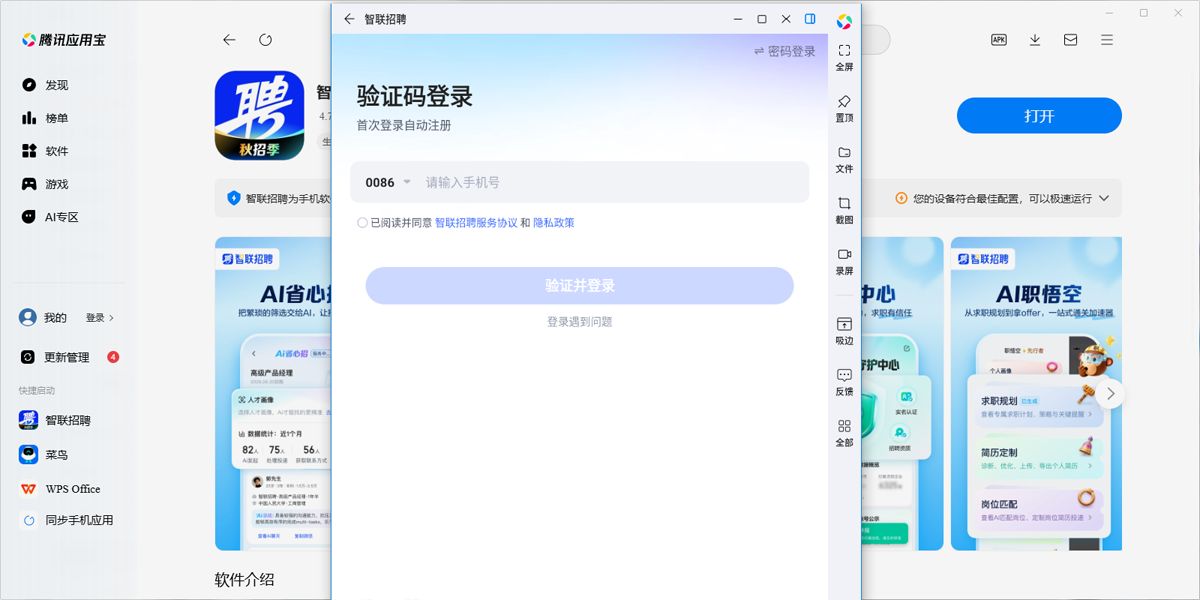1200x600 pixels.
Task: Click the phone number input field
Action: tap(612, 182)
